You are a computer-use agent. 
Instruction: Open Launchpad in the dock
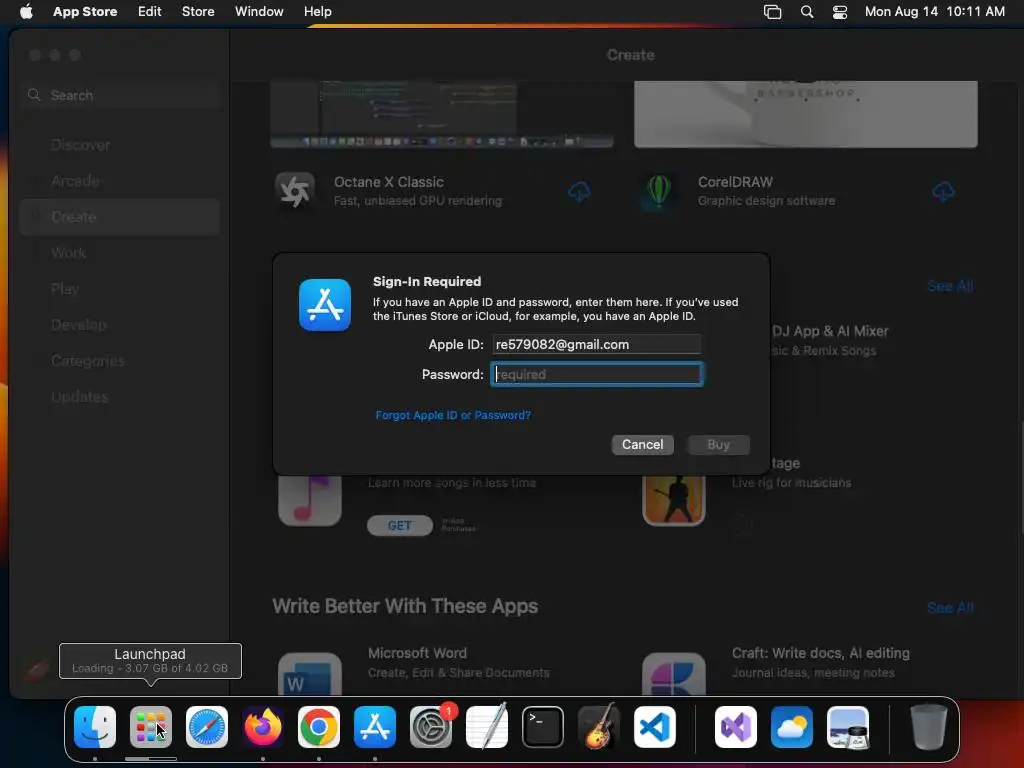151,727
